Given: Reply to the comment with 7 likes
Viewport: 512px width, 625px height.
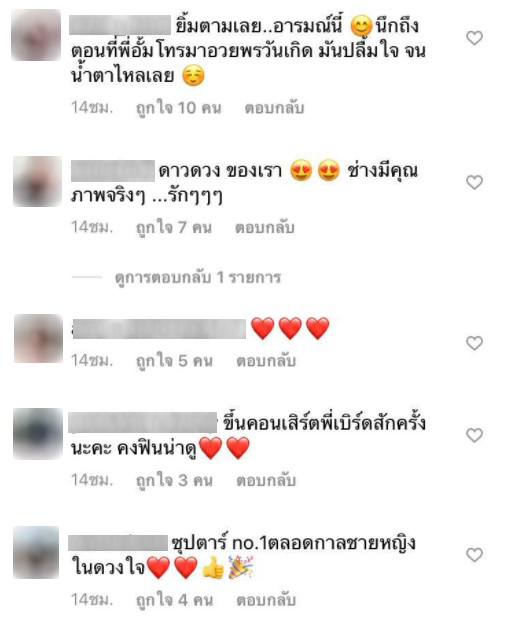Looking at the screenshot, I should pyautogui.click(x=265, y=228).
